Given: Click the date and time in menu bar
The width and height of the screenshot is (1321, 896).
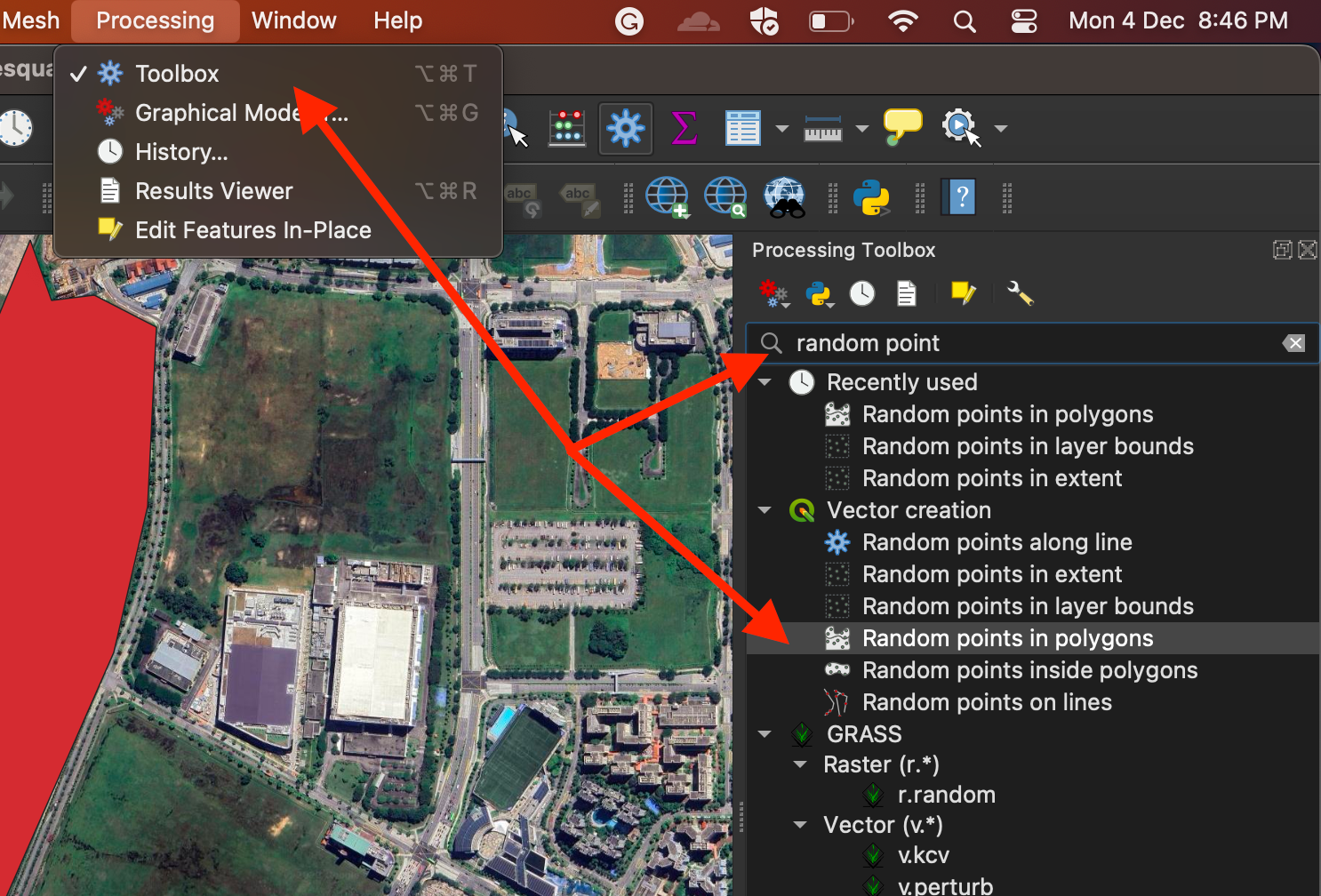Looking at the screenshot, I should pyautogui.click(x=1178, y=20).
